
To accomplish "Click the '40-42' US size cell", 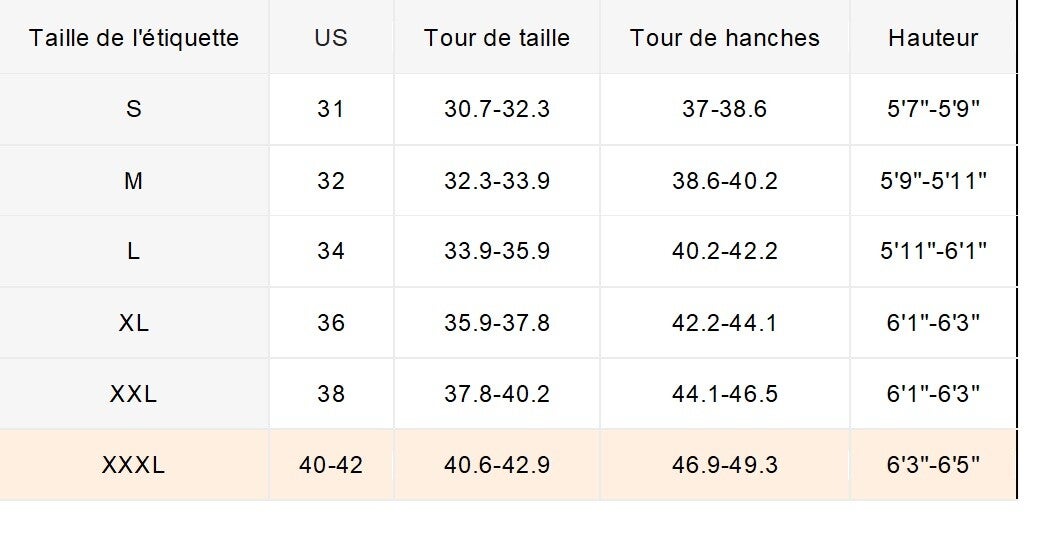I will pyautogui.click(x=331, y=465).
